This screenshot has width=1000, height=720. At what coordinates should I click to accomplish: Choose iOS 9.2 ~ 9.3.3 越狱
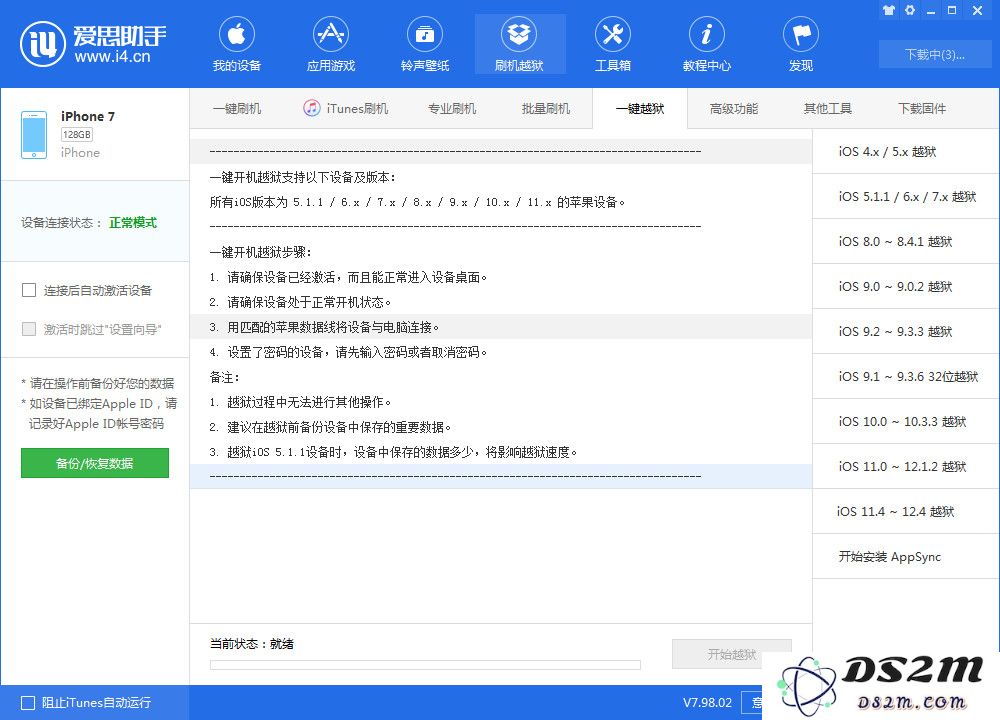(x=906, y=331)
